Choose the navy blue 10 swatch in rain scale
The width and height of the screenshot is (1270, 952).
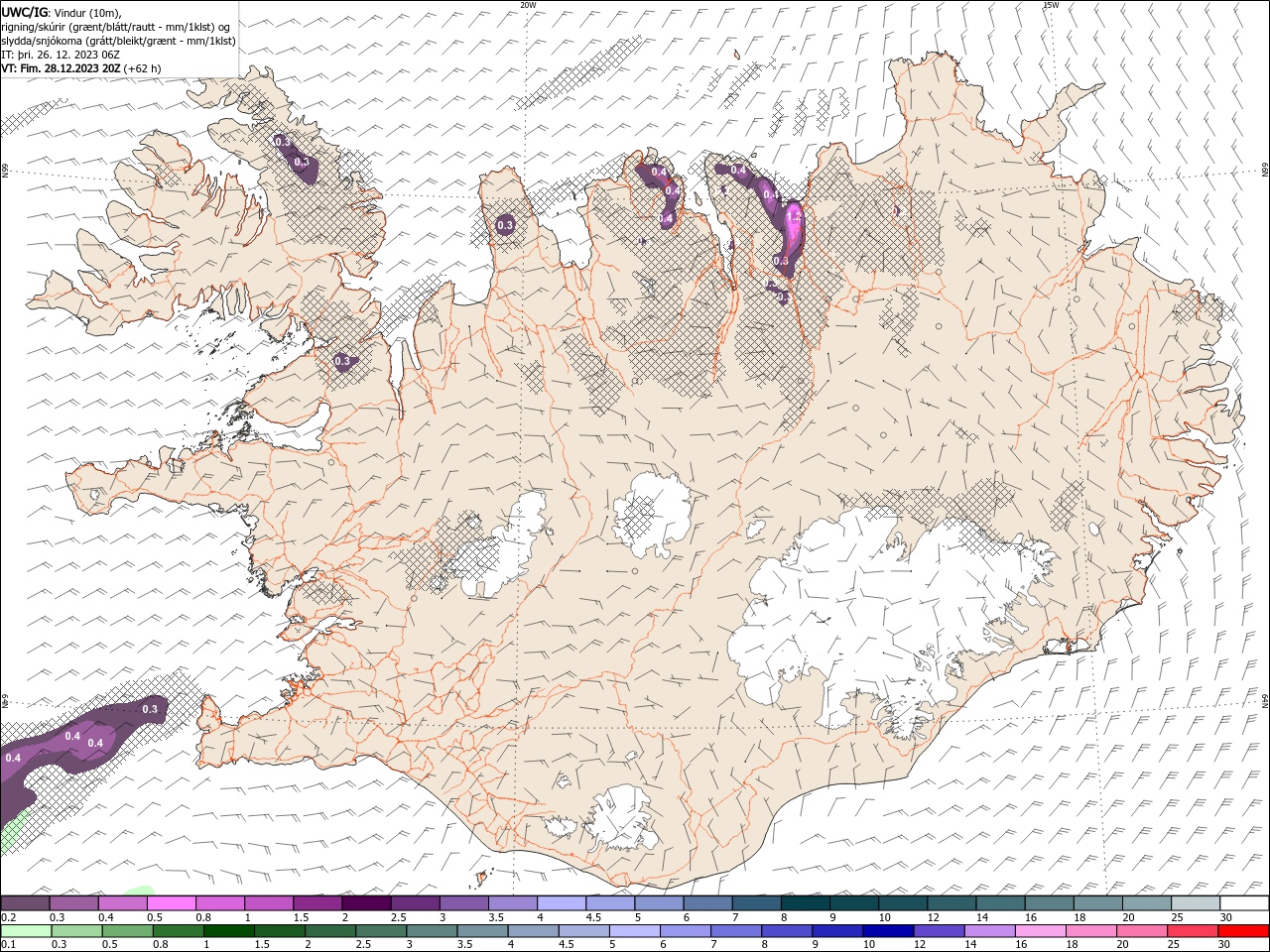tap(887, 931)
